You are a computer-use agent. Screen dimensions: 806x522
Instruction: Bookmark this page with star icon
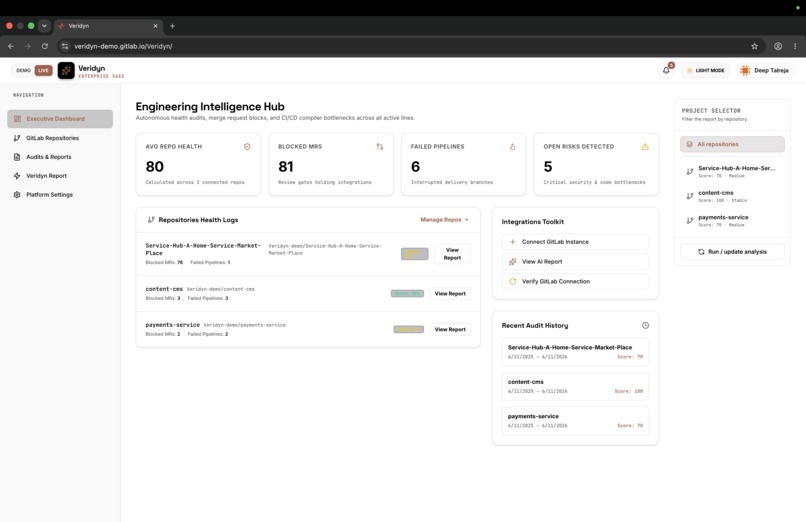[x=754, y=46]
